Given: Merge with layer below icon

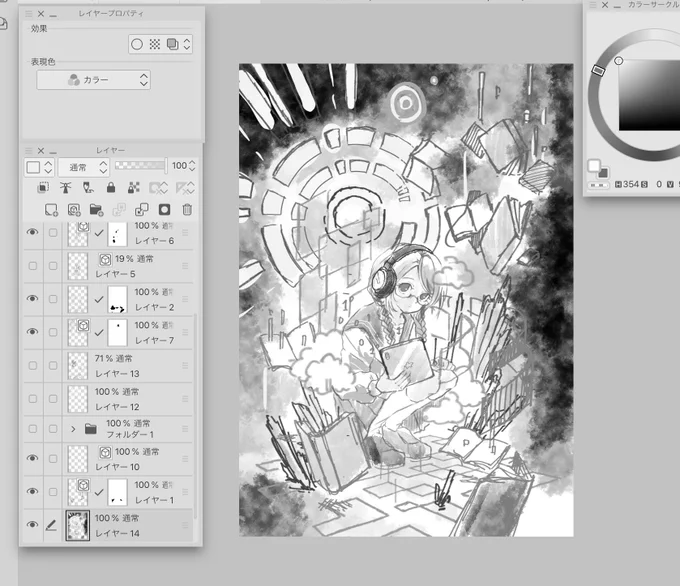Looking at the screenshot, I should point(142,210).
